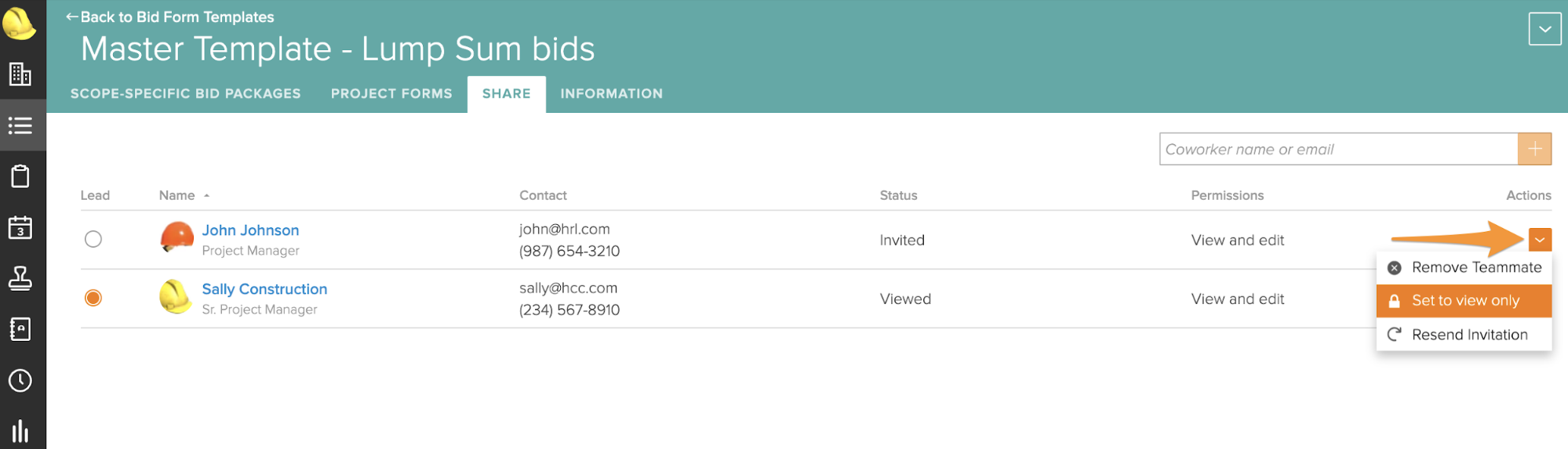Open the contacts book sidebar icon
Viewport: 1568px width, 449px height.
[x=20, y=329]
